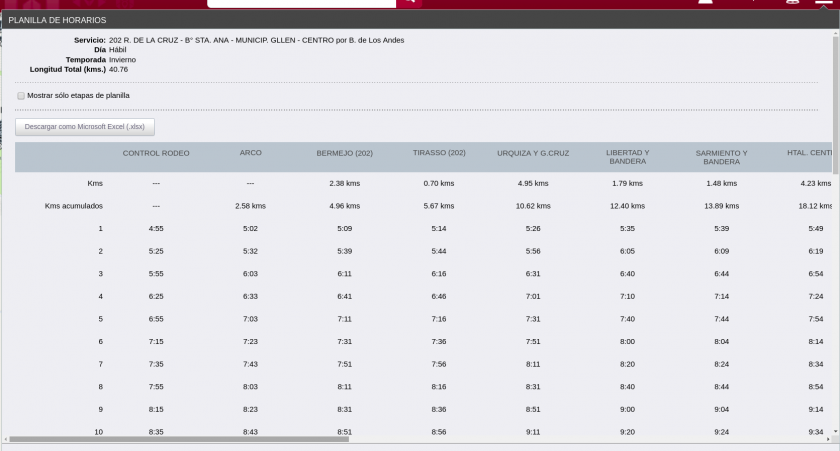The width and height of the screenshot is (840, 451).
Task: Click the vertical scrollbar thumb on right
Action: [835, 90]
